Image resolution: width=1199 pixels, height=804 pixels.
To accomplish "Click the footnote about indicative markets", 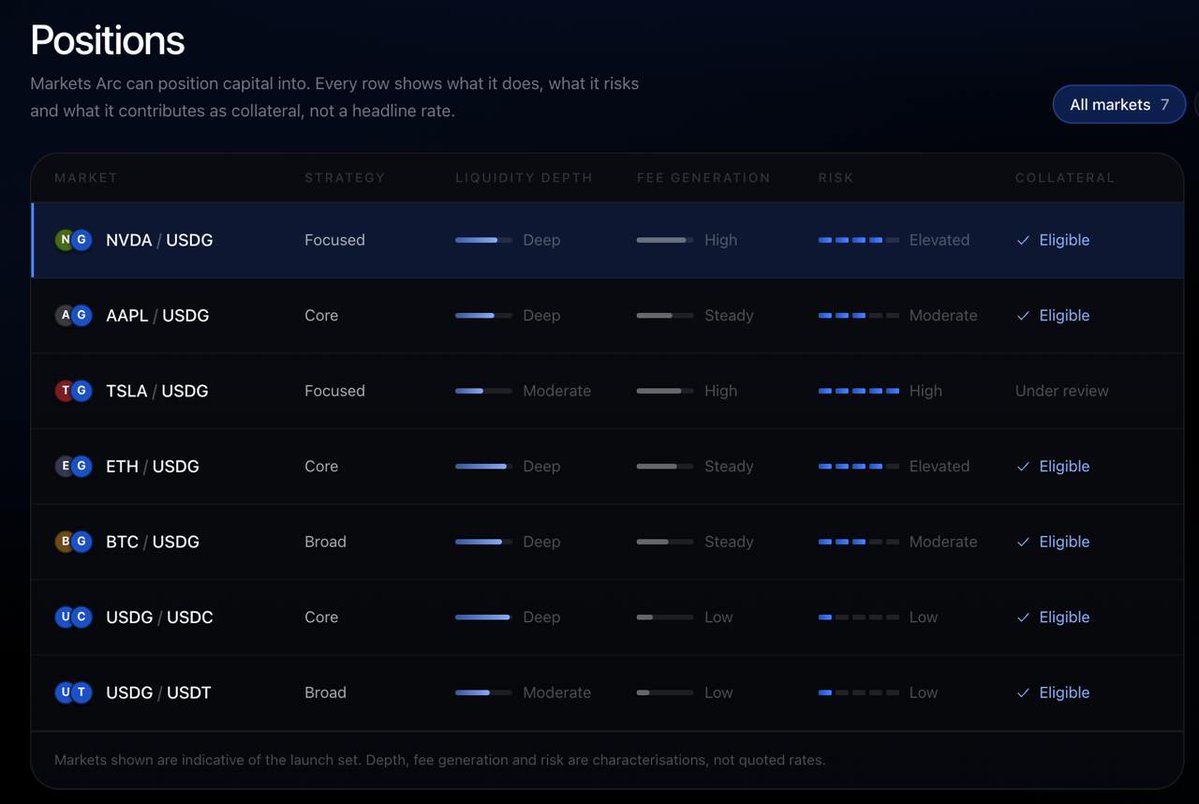I will [x=440, y=760].
